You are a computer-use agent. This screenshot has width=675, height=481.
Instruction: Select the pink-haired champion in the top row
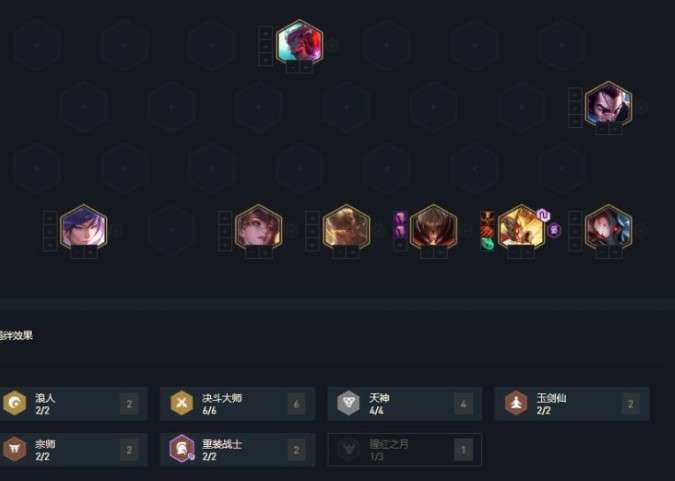(x=299, y=43)
